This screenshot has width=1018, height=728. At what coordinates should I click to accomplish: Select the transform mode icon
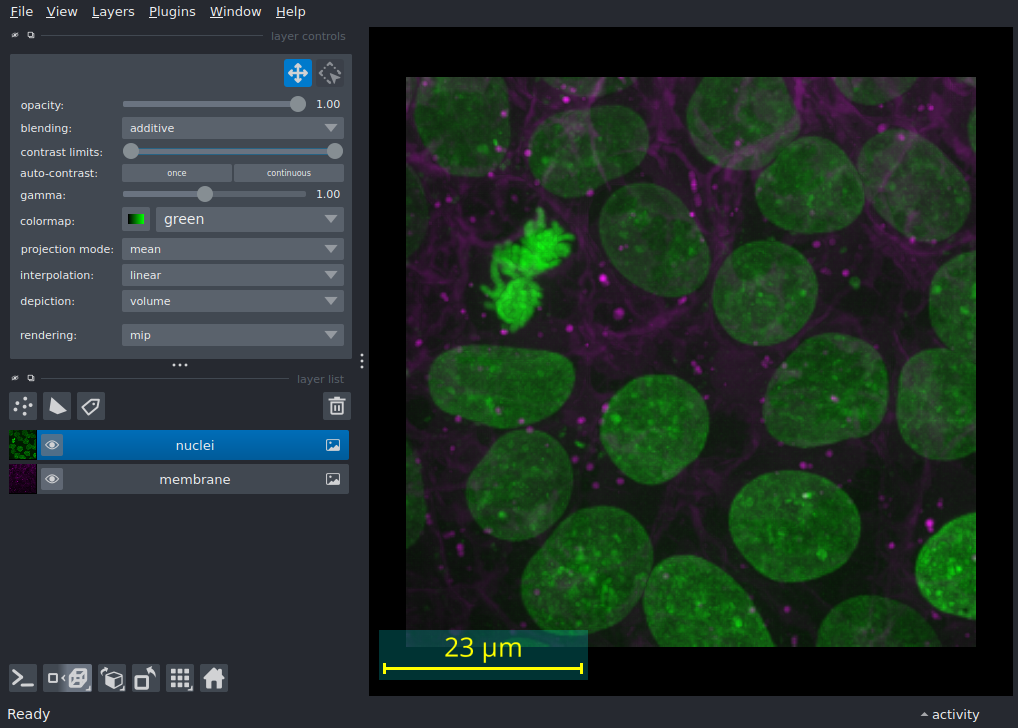point(330,73)
